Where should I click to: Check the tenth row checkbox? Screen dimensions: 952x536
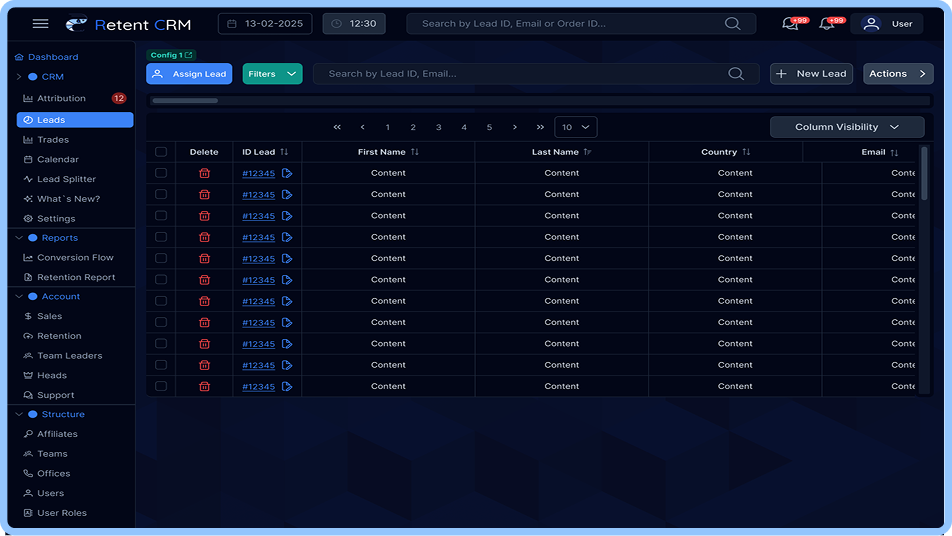coord(161,365)
